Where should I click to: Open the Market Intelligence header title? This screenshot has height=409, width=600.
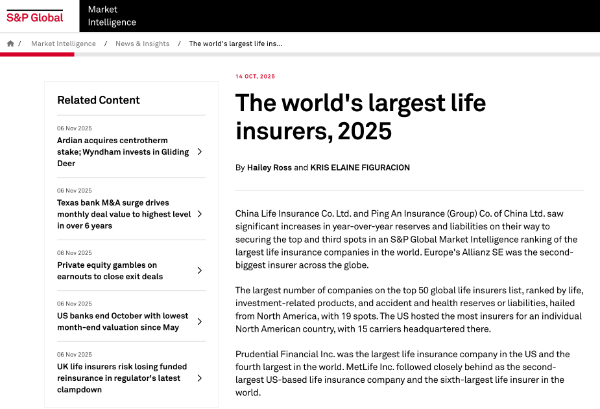point(112,16)
